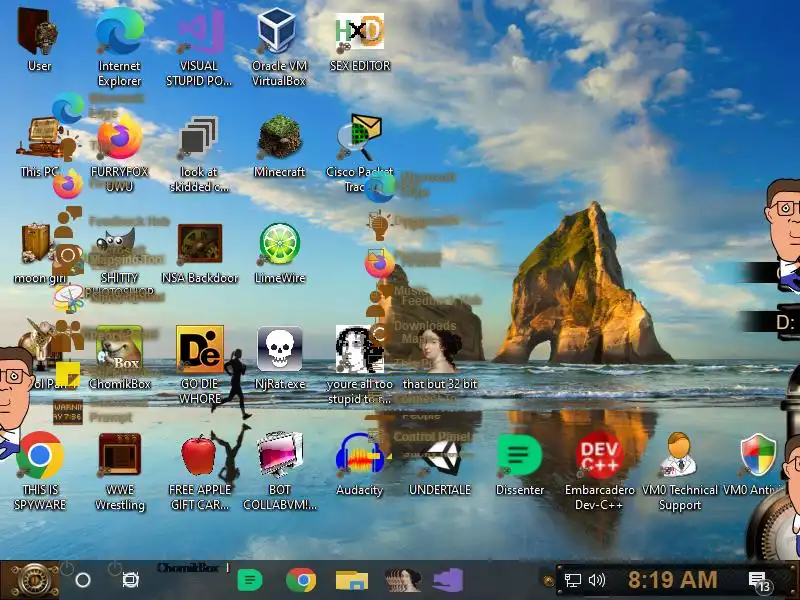Select the VISUAL STUPID PO... shortcut
The height and width of the screenshot is (600, 800).
199,46
